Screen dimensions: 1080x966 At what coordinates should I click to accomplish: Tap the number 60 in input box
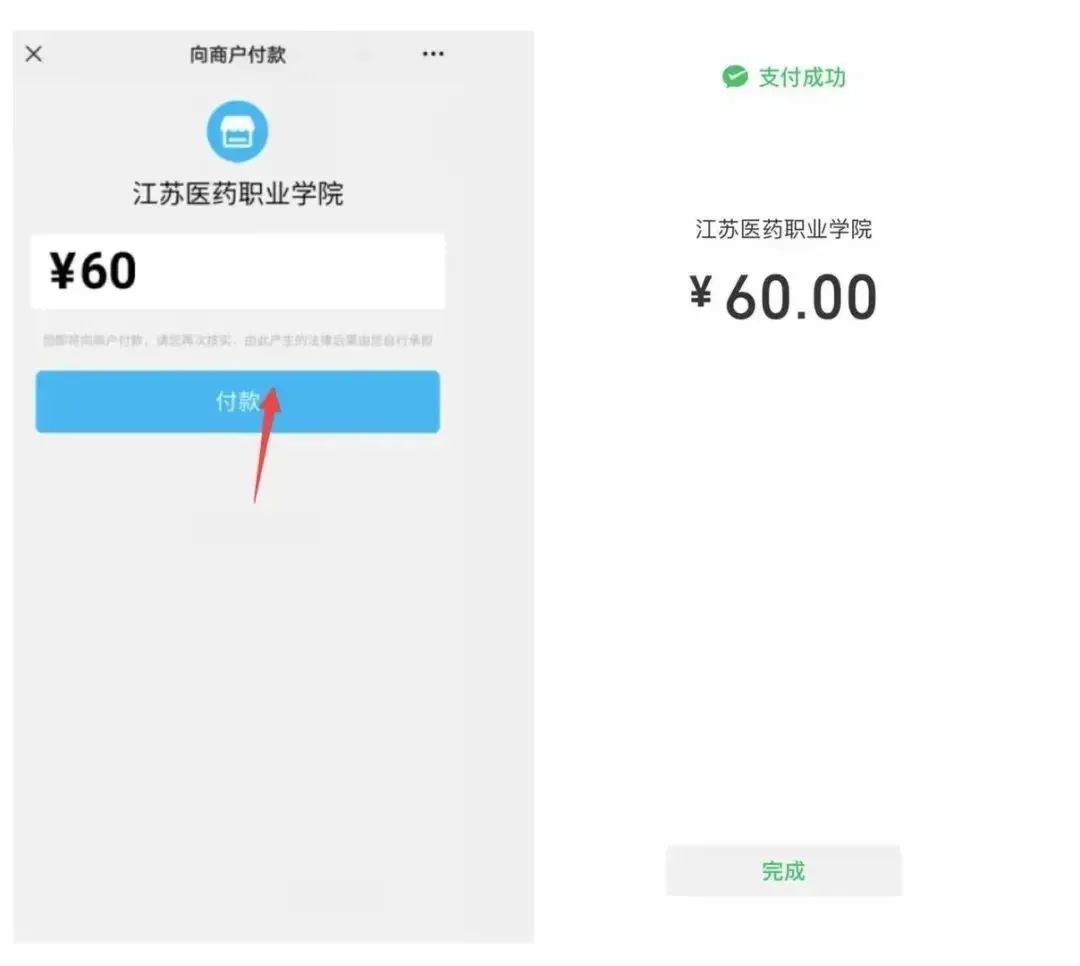(x=108, y=271)
